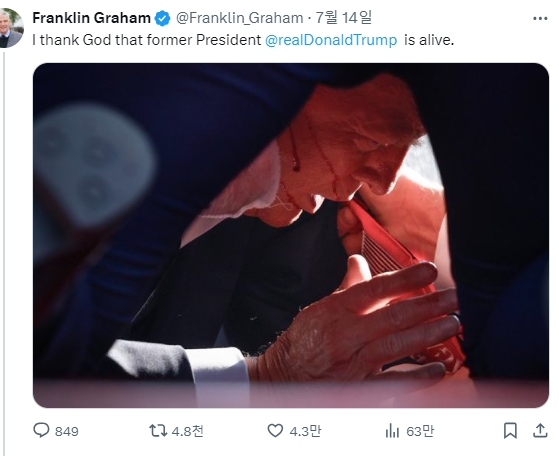
Task: Toggle the bookmark icon for this post
Action: (x=510, y=431)
